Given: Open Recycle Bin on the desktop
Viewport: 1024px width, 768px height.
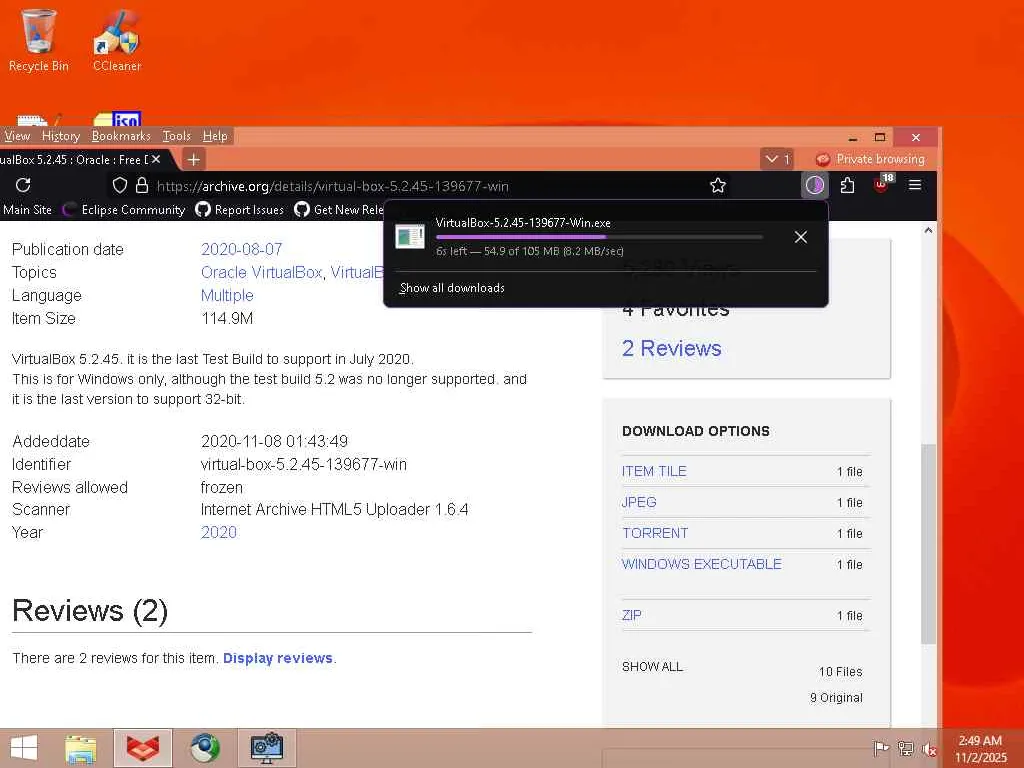Looking at the screenshot, I should coord(39,40).
